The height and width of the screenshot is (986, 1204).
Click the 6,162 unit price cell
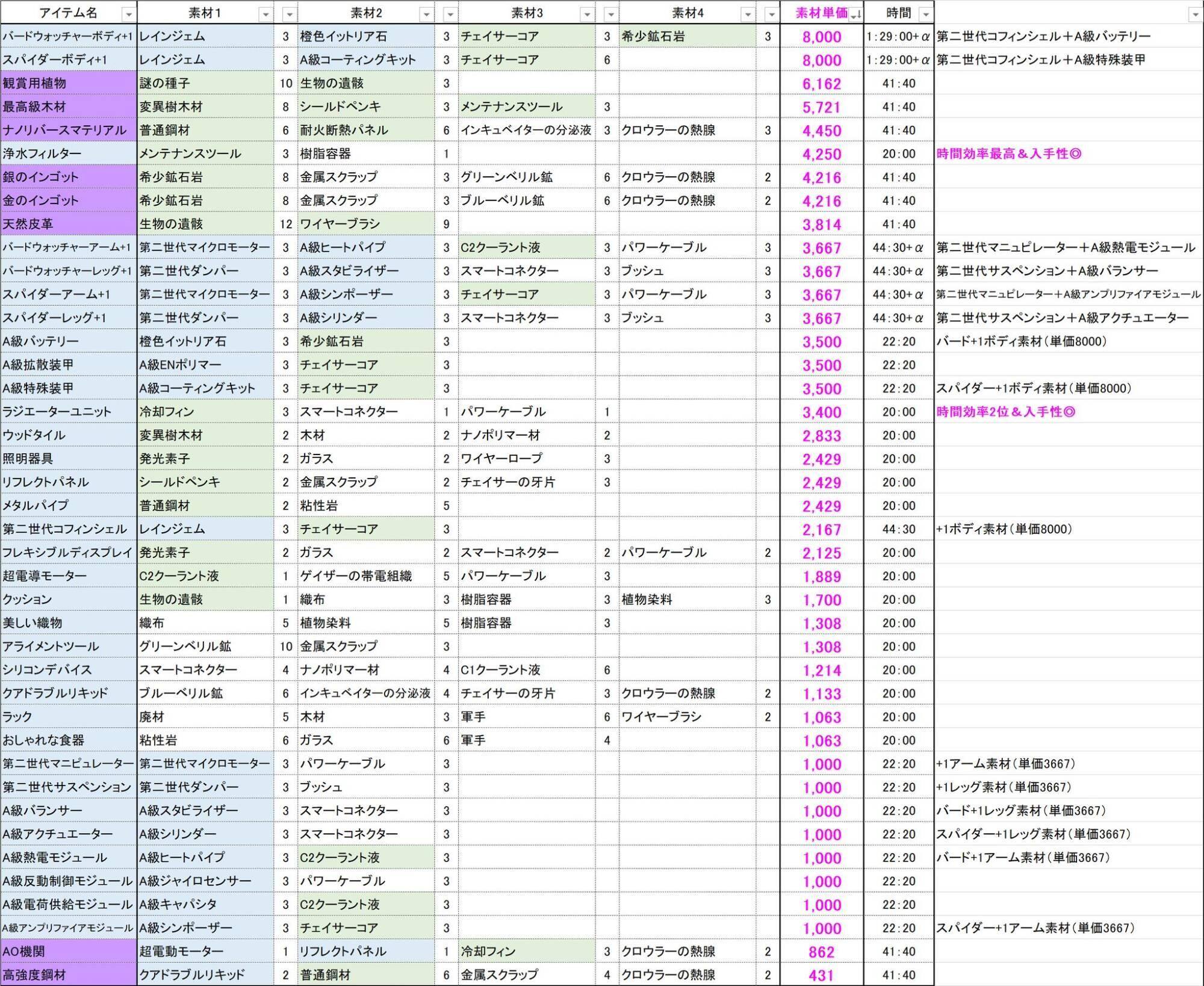pos(821,84)
